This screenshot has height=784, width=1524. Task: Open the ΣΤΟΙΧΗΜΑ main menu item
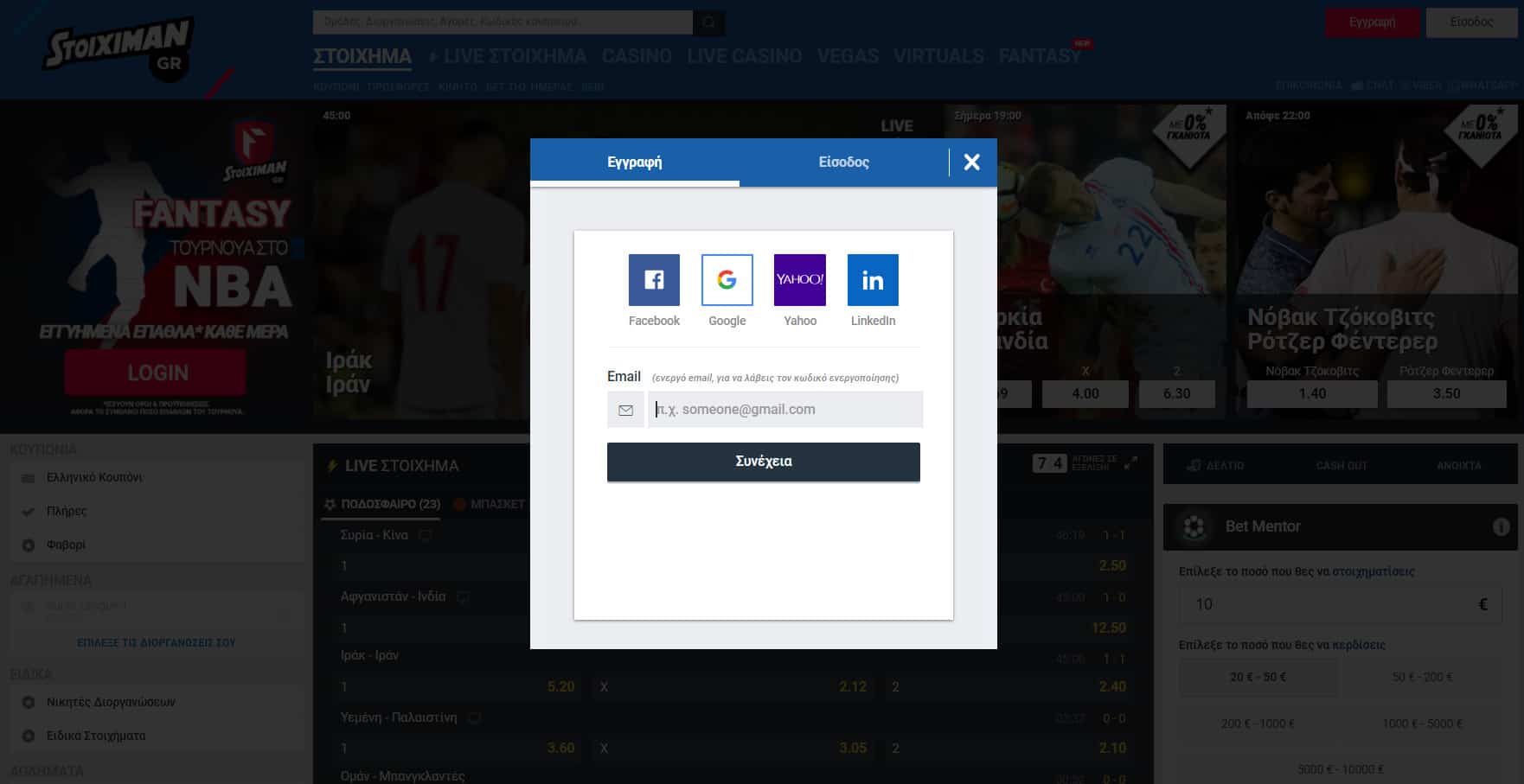pos(362,57)
